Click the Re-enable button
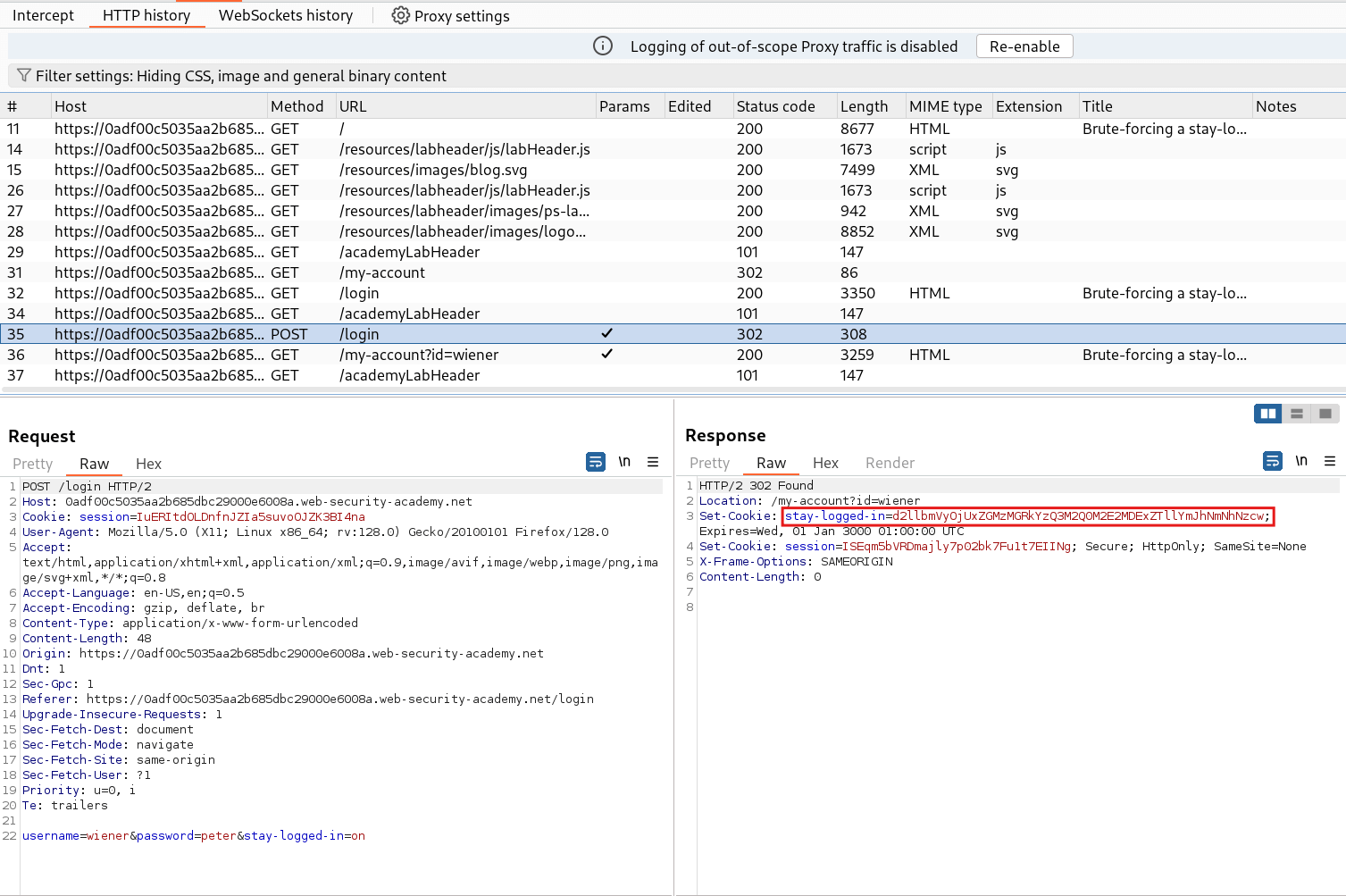The width and height of the screenshot is (1346, 896). coord(1024,46)
